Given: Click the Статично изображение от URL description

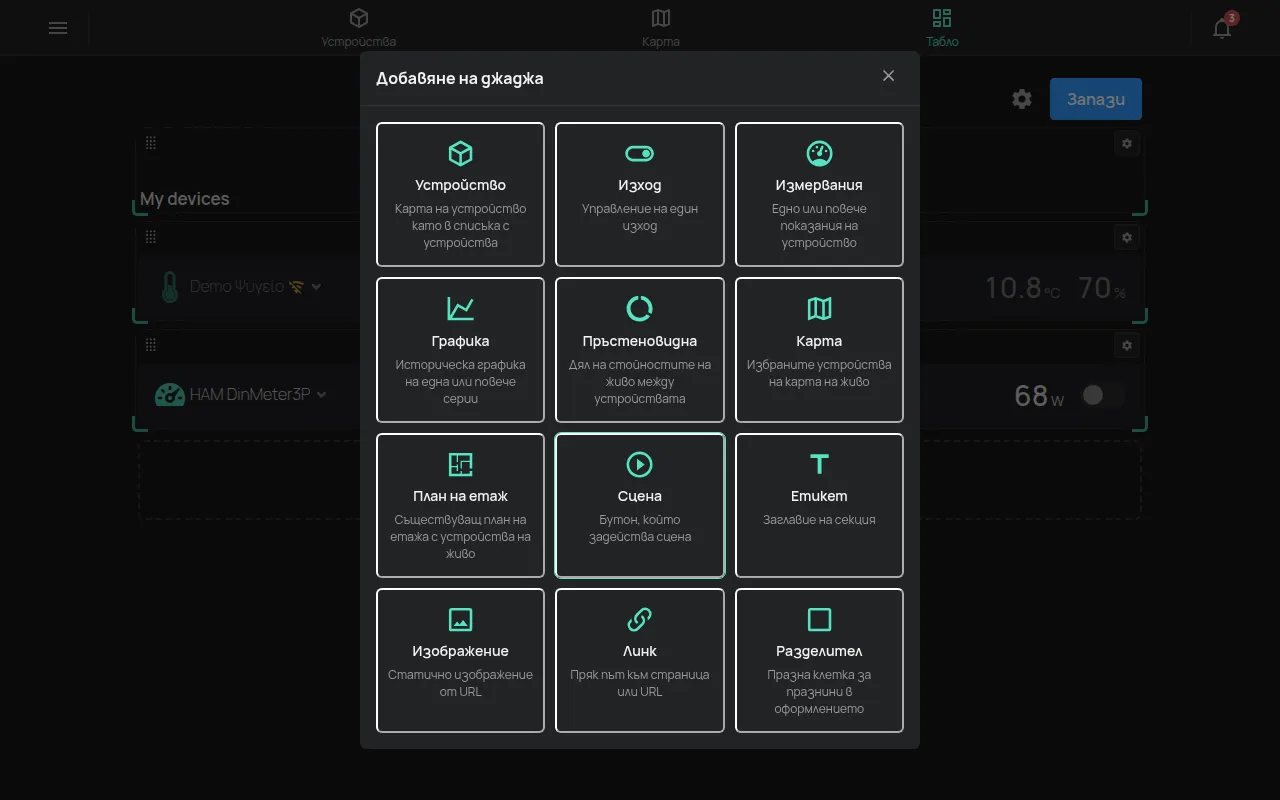Looking at the screenshot, I should pyautogui.click(x=460, y=683).
